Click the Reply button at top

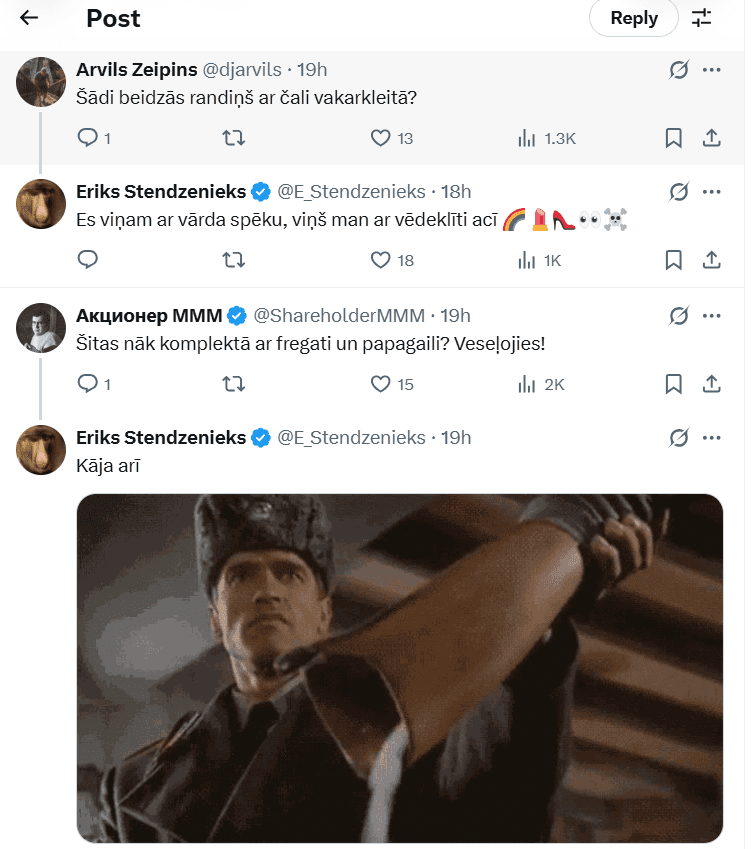[x=633, y=18]
